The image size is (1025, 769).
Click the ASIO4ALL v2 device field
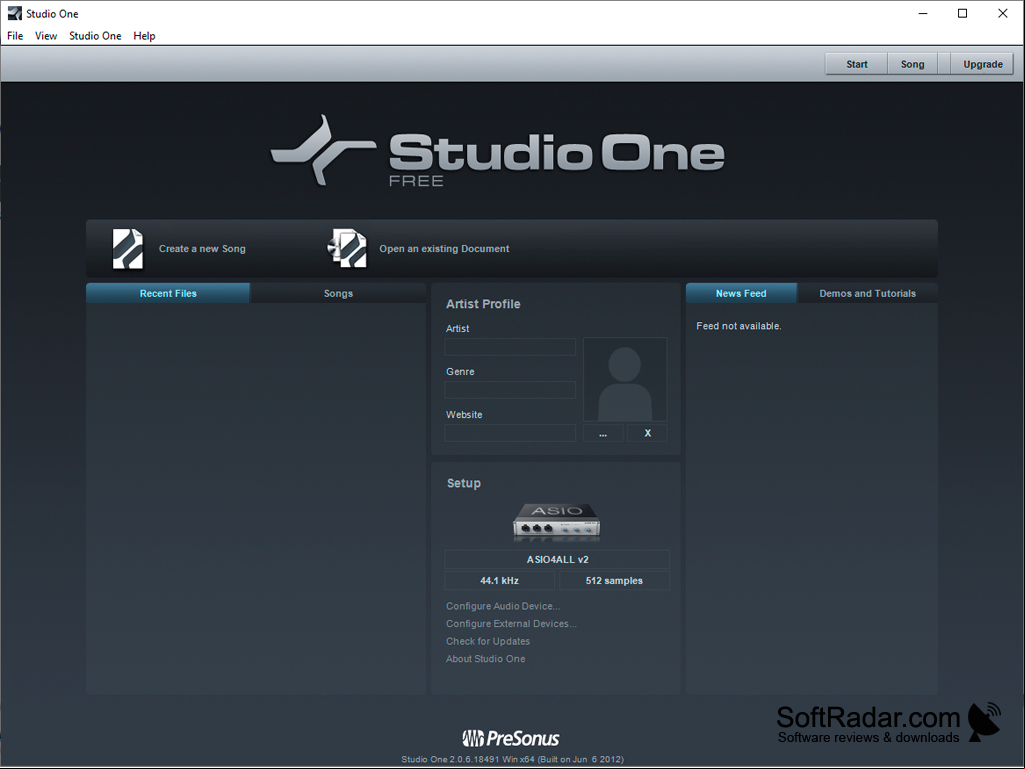(x=557, y=560)
